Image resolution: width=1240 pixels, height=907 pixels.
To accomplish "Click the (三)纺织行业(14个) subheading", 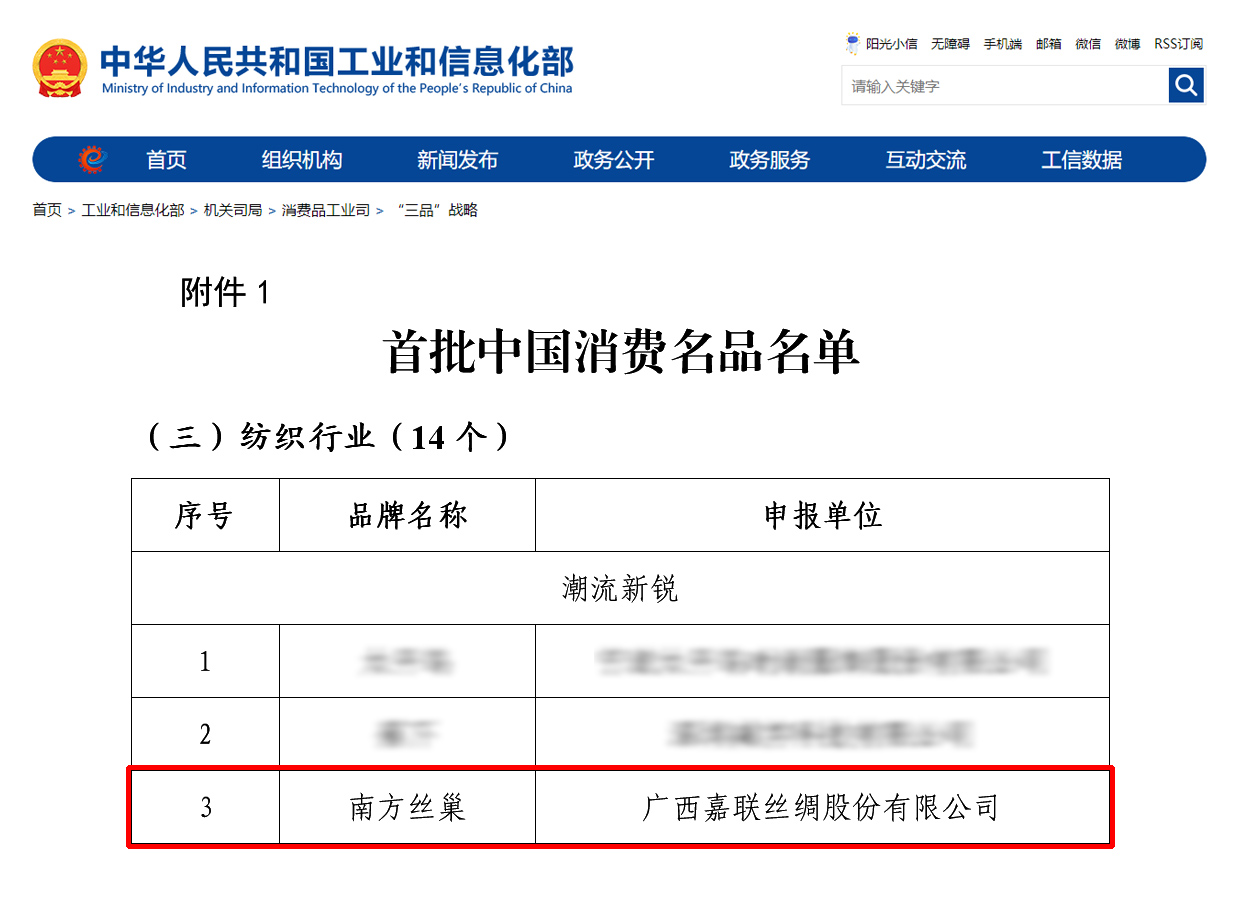I will pyautogui.click(x=329, y=437).
